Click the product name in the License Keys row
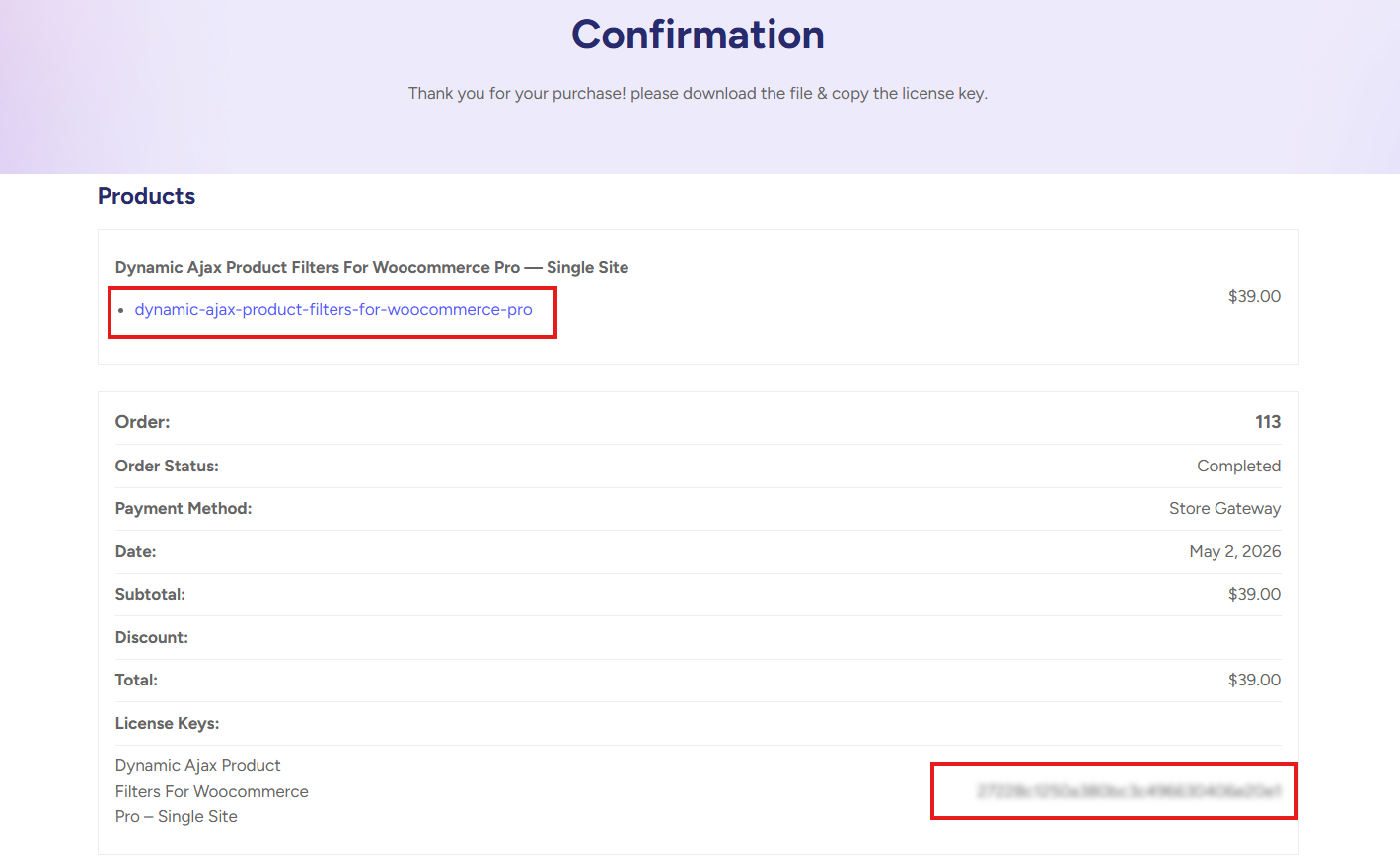This screenshot has width=1400, height=864. click(212, 791)
